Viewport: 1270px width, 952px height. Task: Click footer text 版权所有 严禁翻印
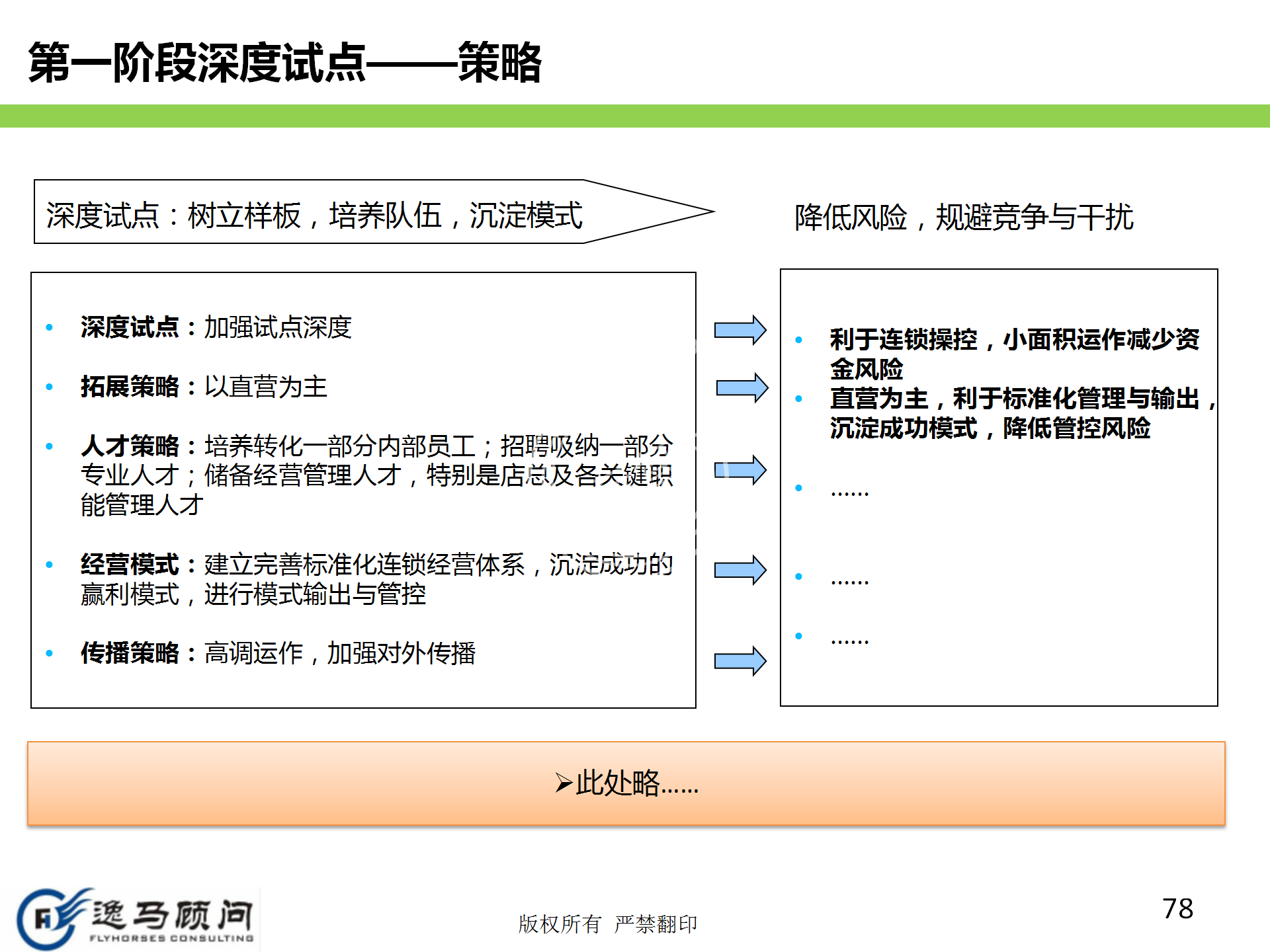(x=607, y=924)
